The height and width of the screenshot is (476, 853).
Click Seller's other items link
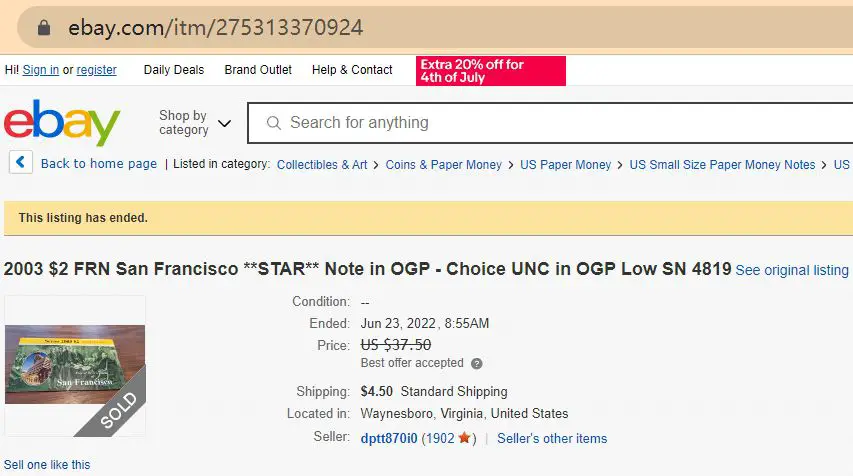[552, 438]
